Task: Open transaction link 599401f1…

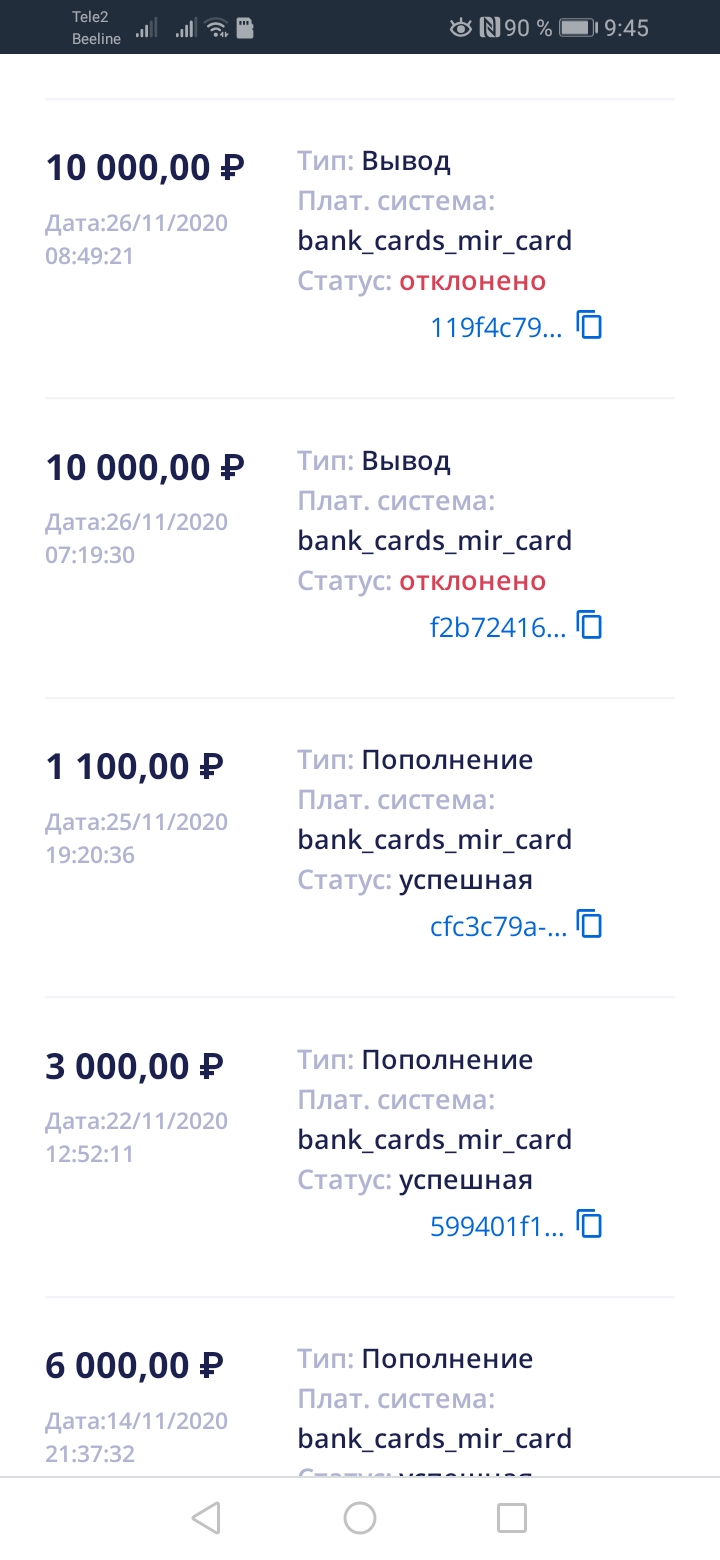Action: tap(496, 1226)
